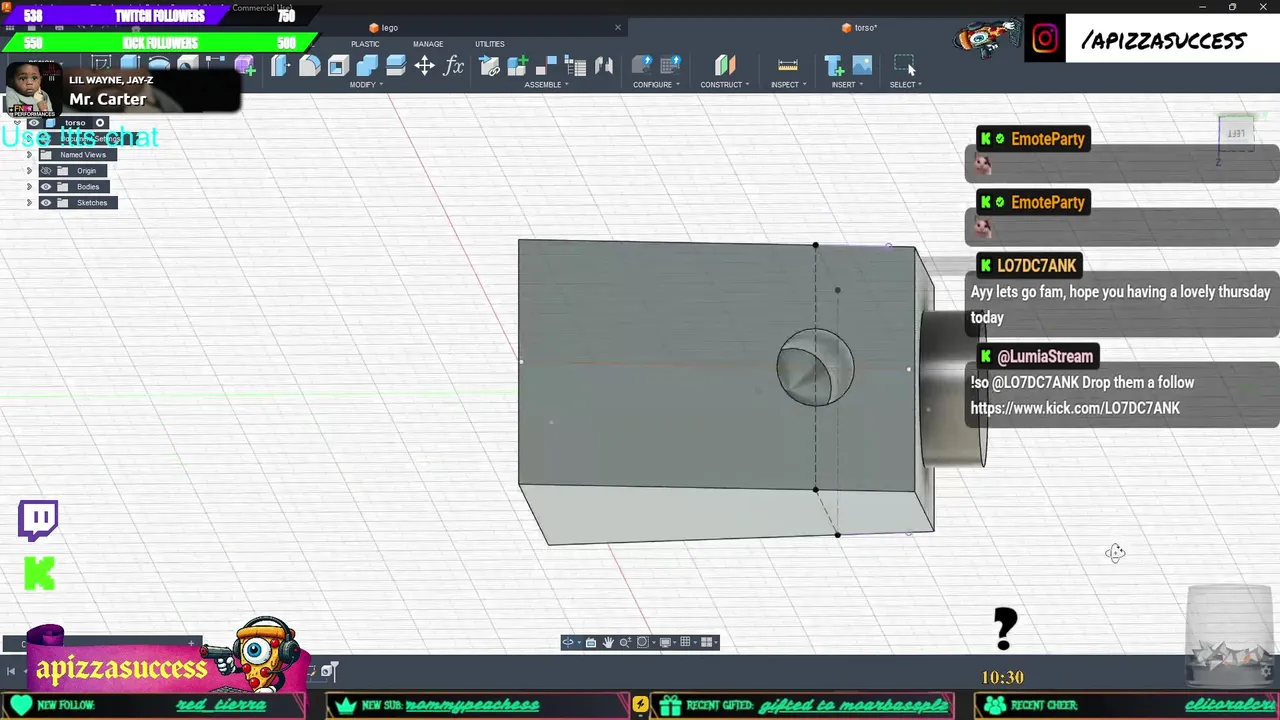Open Grid and Snaps settings icon
The width and height of the screenshot is (1280, 720).
685,642
